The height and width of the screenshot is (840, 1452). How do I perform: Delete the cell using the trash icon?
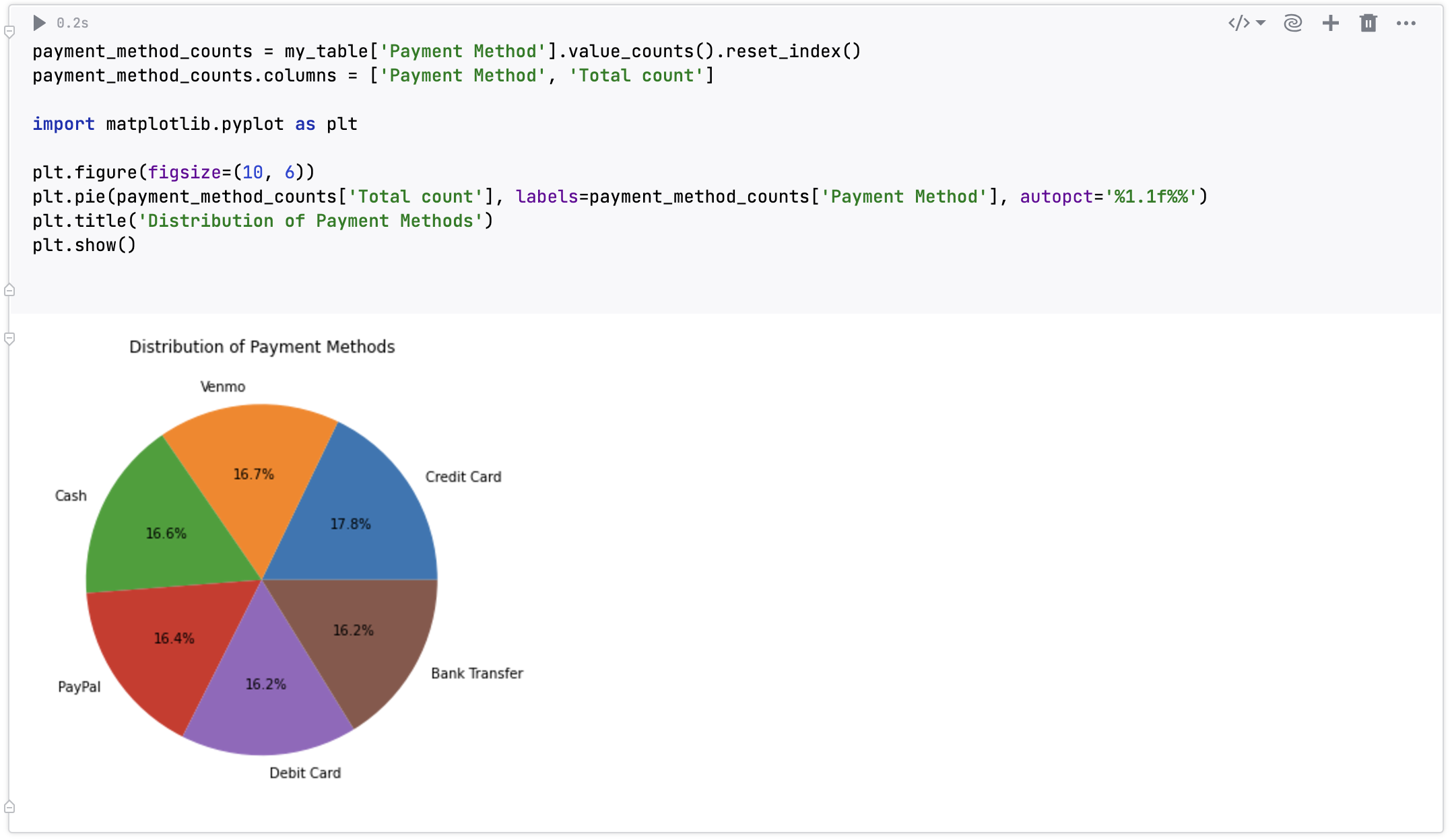(x=1368, y=23)
